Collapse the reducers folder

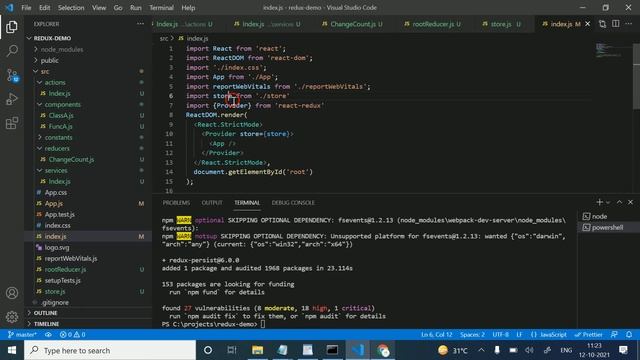coord(88,148)
